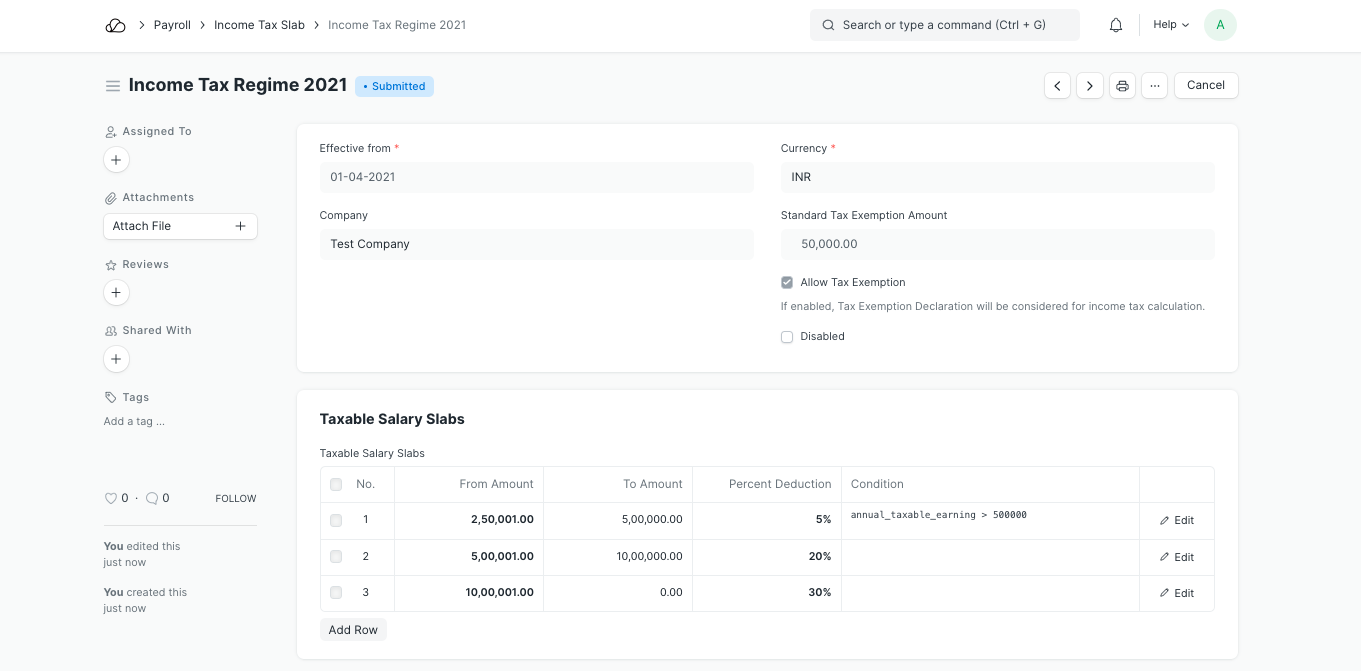Click the Cancel button
Screen dimensions: 1361x671
tap(1205, 86)
